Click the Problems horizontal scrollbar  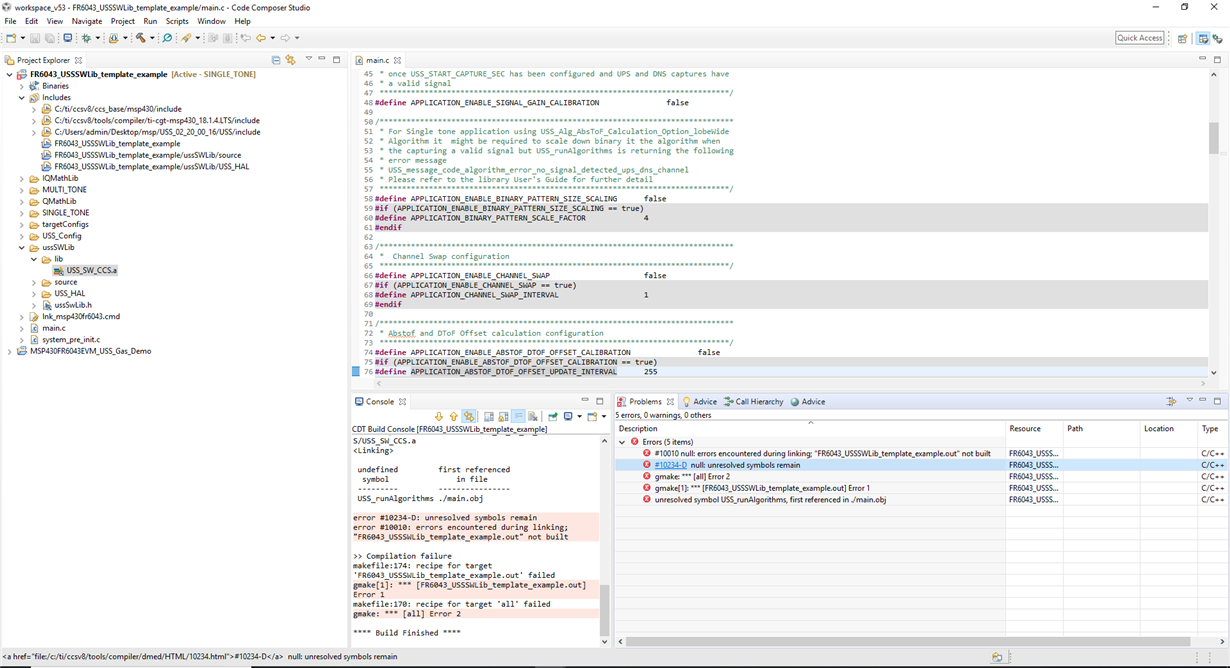pos(908,642)
